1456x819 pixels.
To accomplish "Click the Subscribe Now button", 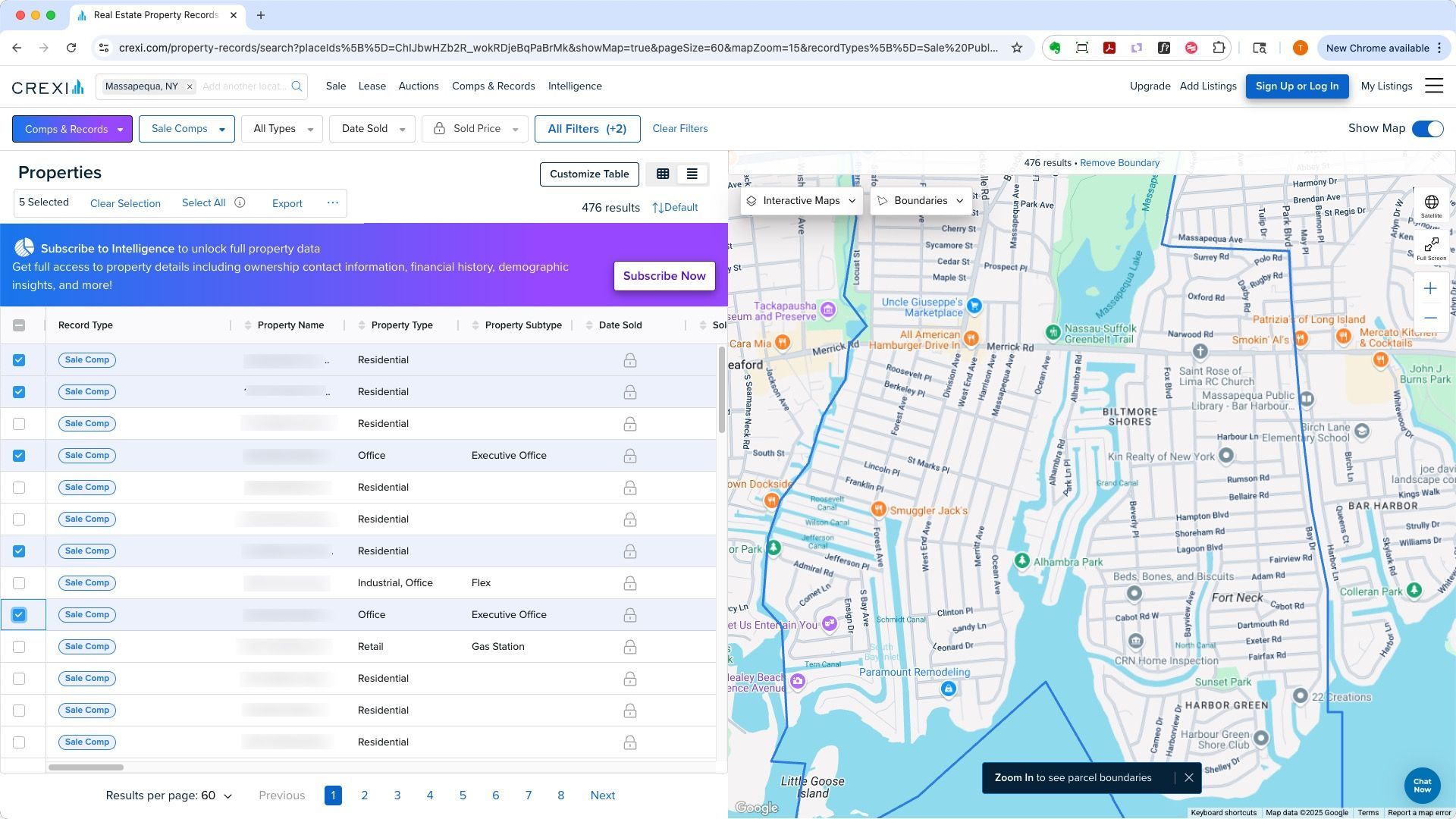I will (664, 276).
